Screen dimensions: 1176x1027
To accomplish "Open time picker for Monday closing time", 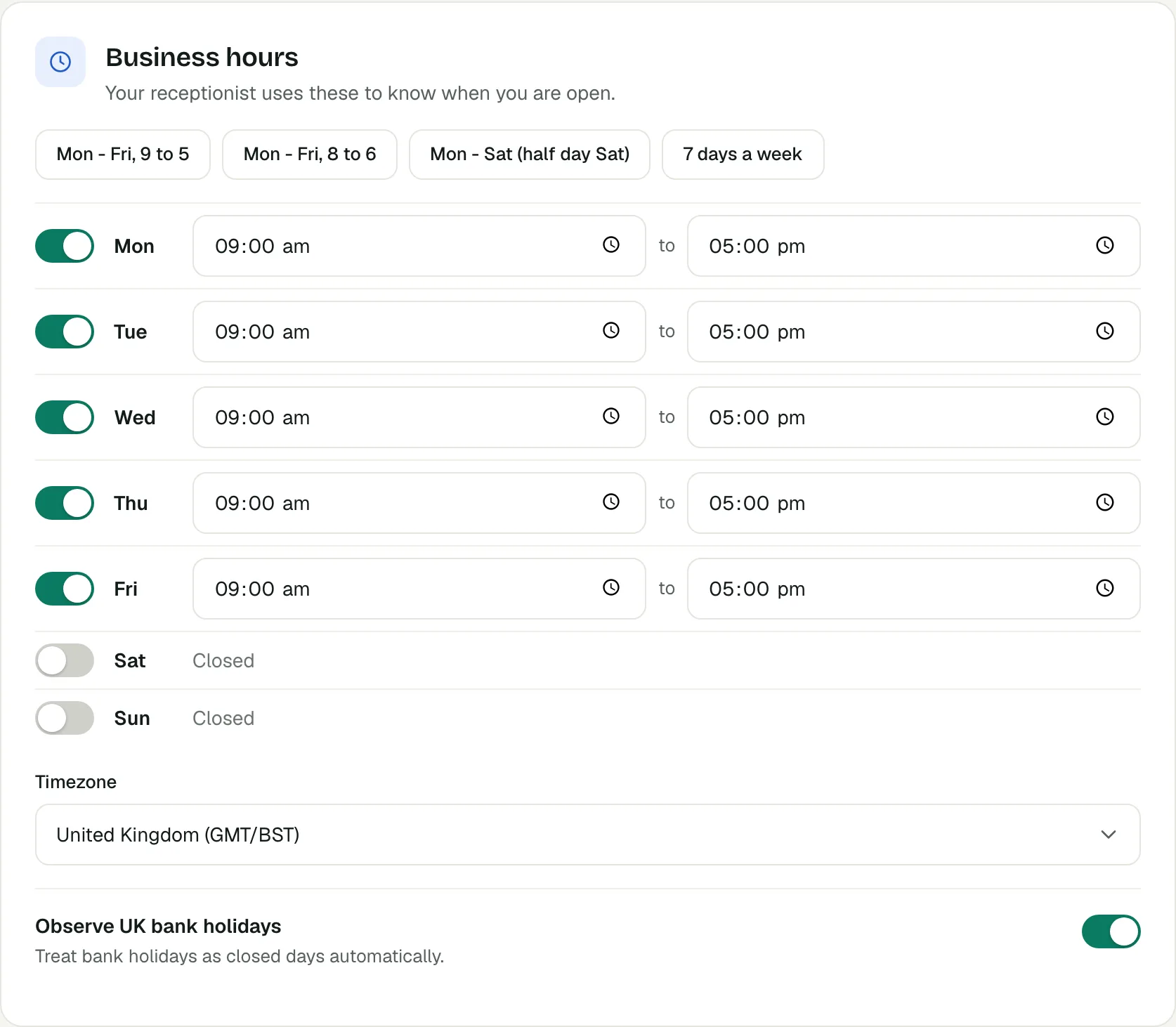I will pos(1105,245).
